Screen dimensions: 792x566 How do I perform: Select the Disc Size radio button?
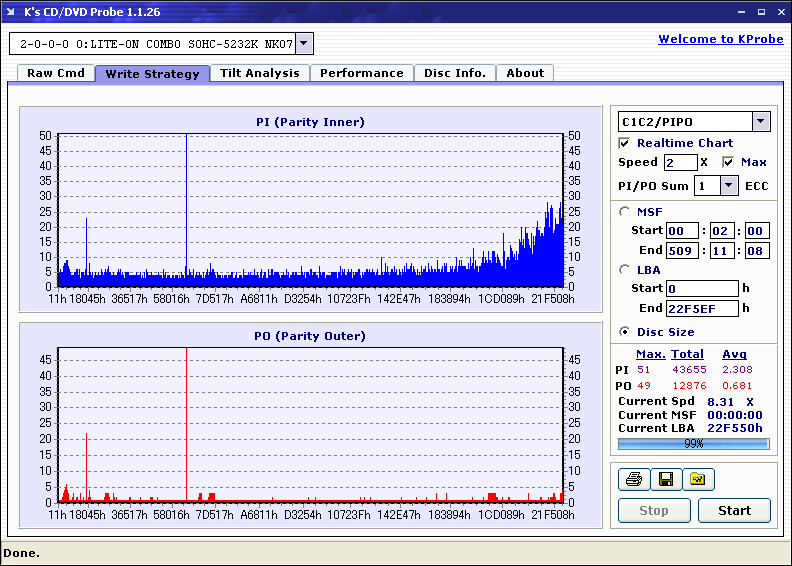[625, 332]
